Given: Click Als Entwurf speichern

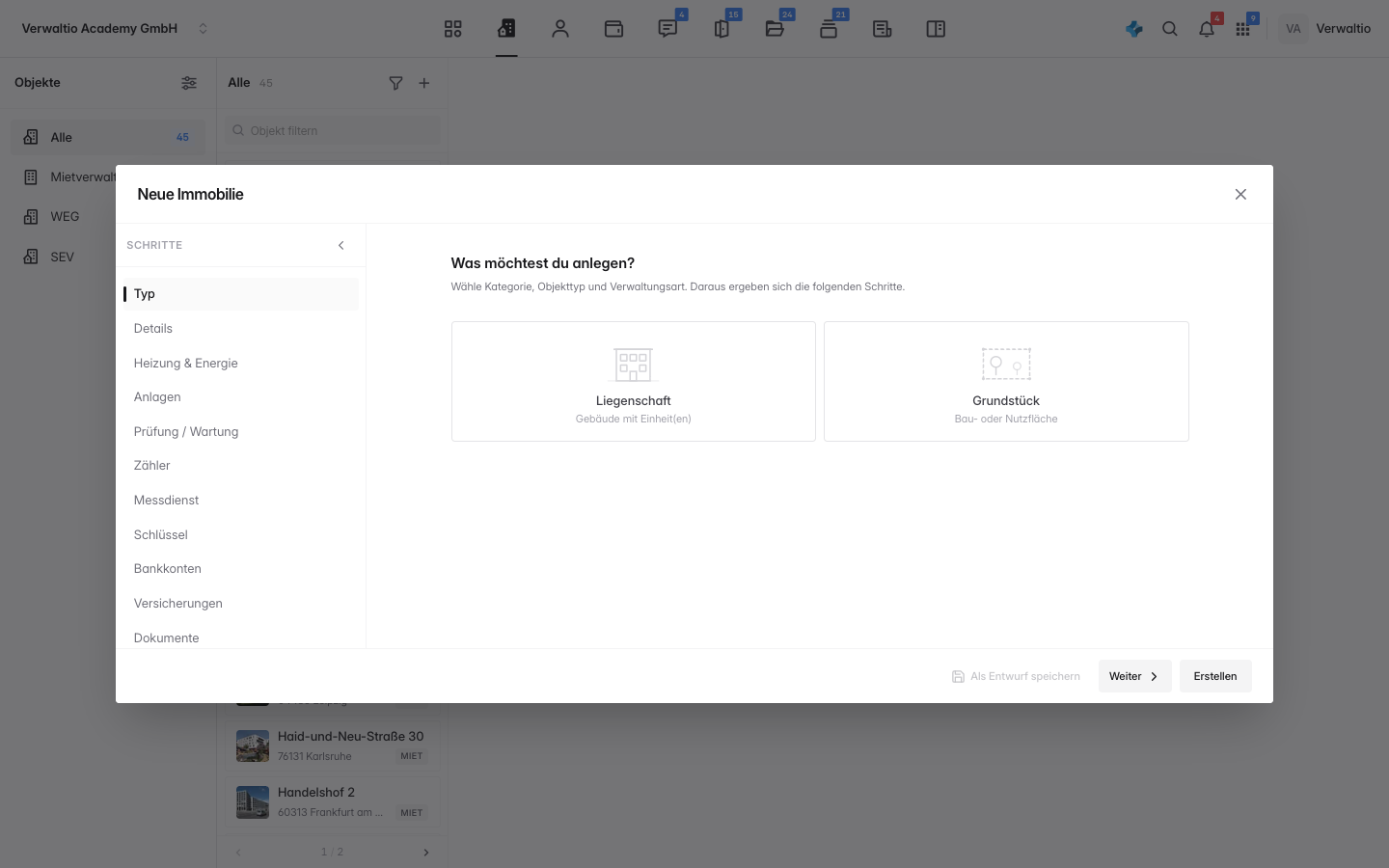Looking at the screenshot, I should (x=1016, y=676).
